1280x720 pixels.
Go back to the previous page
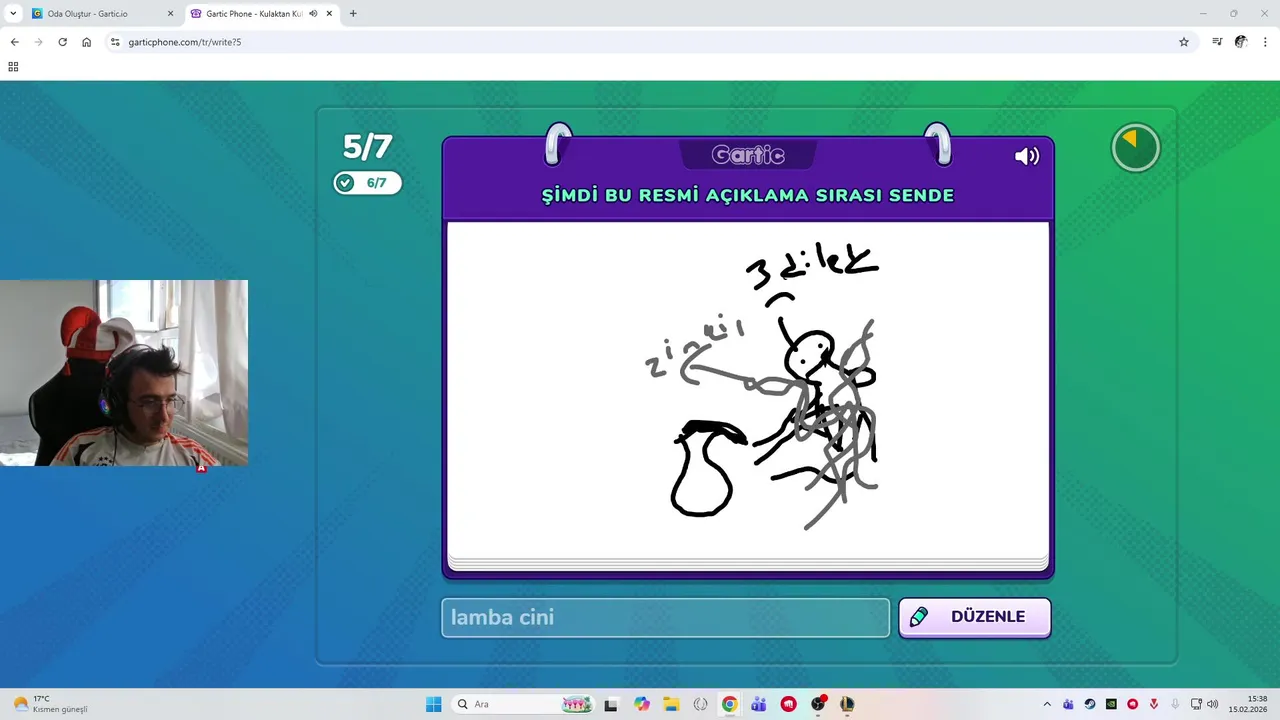pos(14,42)
